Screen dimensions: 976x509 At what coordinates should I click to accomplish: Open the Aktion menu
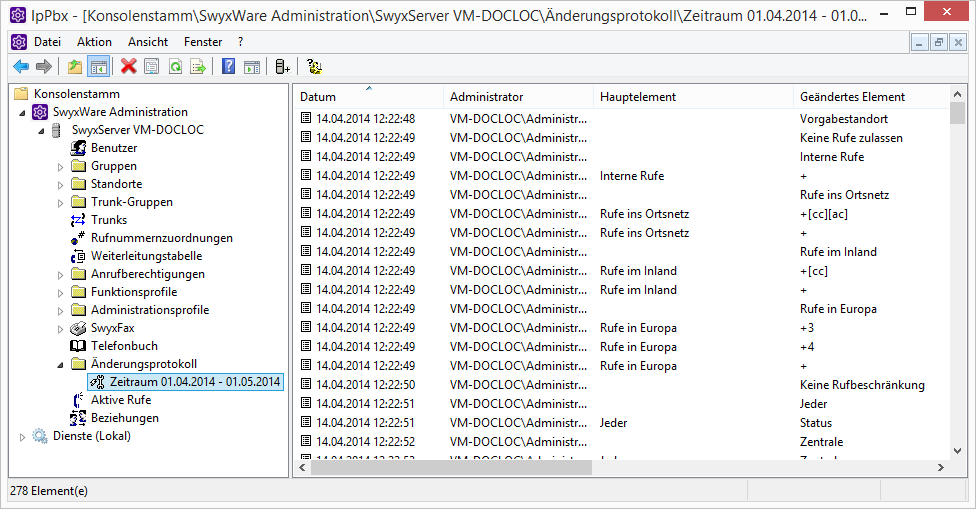(x=94, y=42)
